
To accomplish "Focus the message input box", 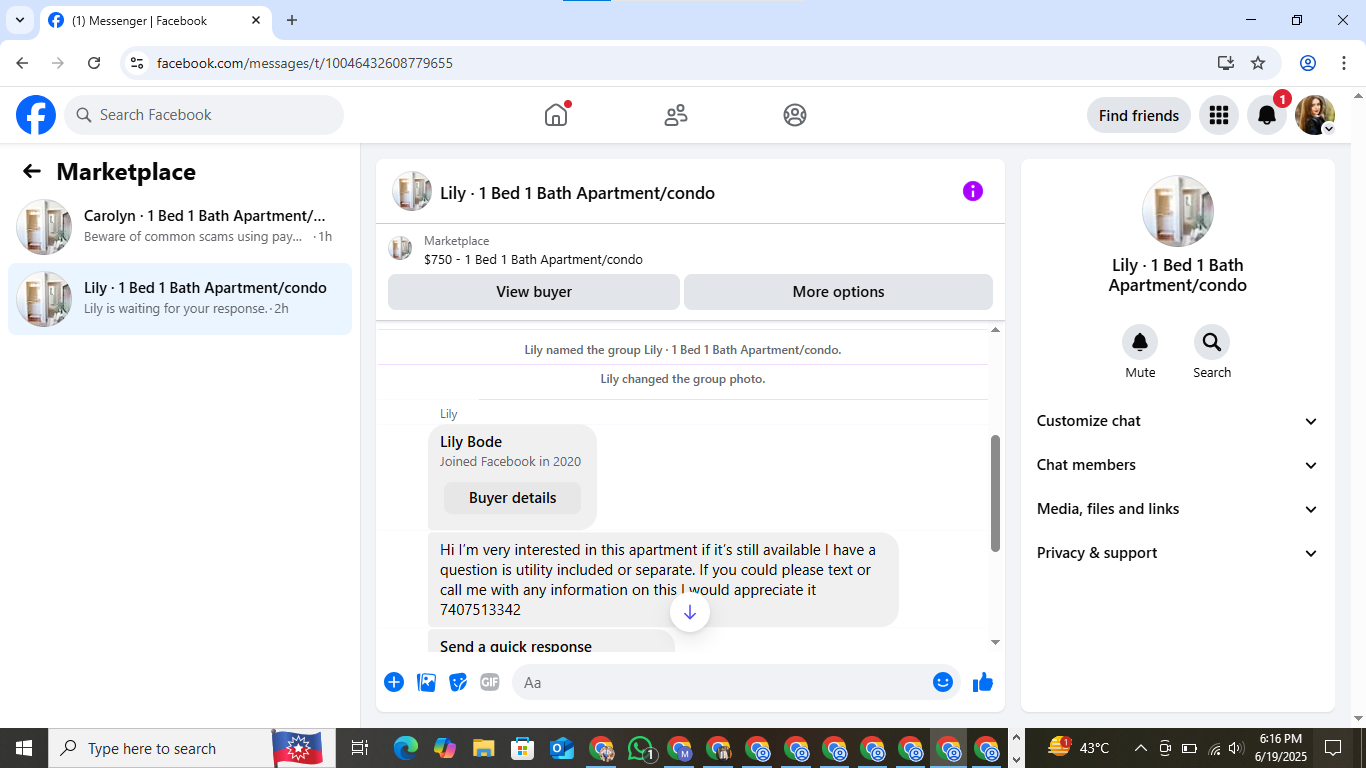I will click(x=724, y=682).
